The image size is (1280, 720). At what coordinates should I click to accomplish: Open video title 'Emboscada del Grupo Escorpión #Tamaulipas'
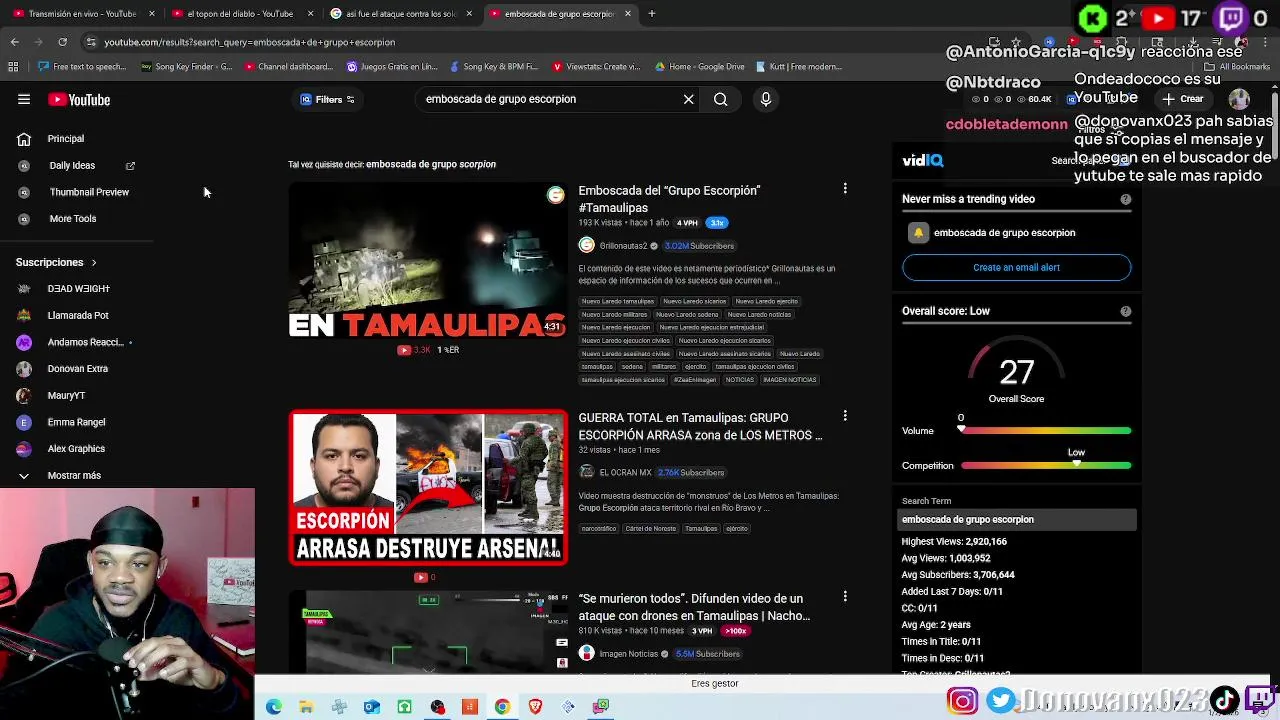(x=669, y=199)
